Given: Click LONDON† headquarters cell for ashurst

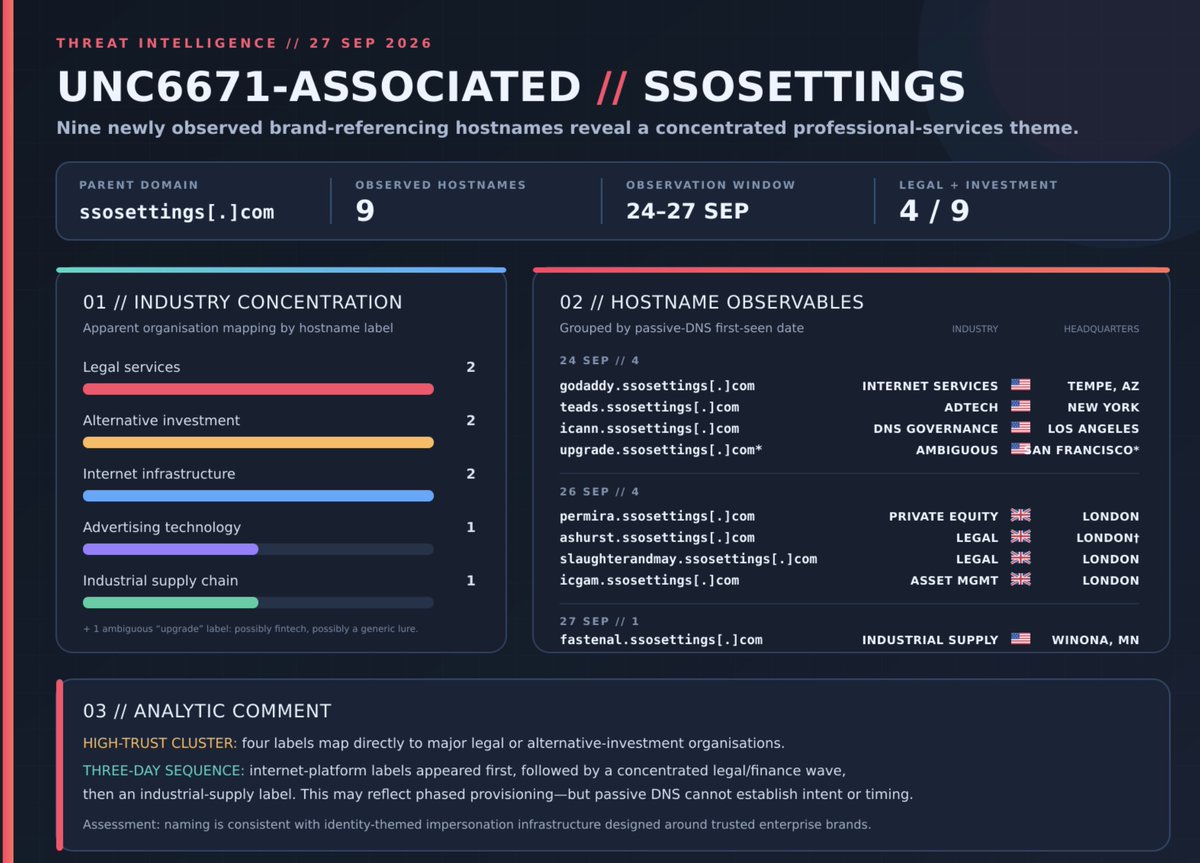Looking at the screenshot, I should [x=1107, y=537].
